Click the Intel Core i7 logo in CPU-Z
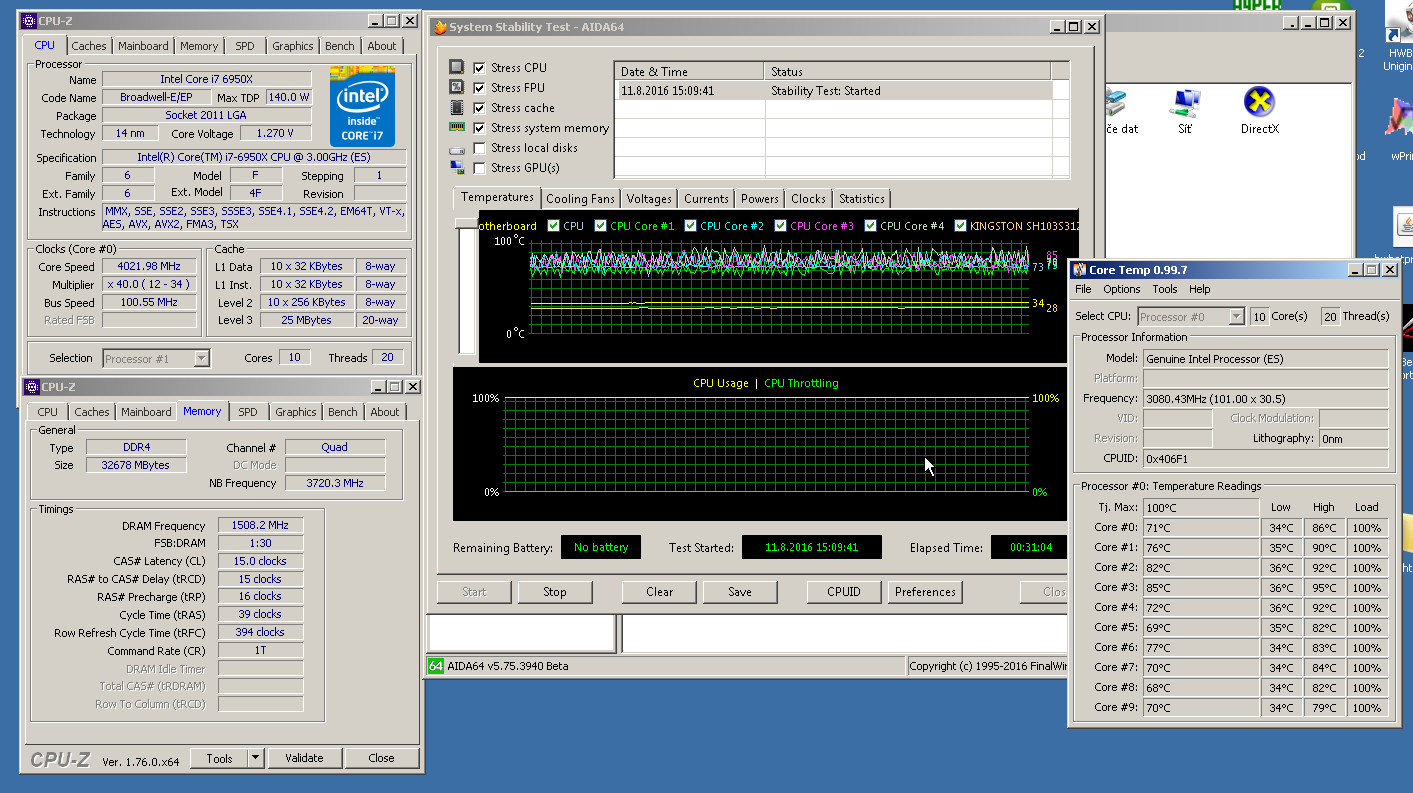Screen dimensions: 1413x793 coord(362,107)
